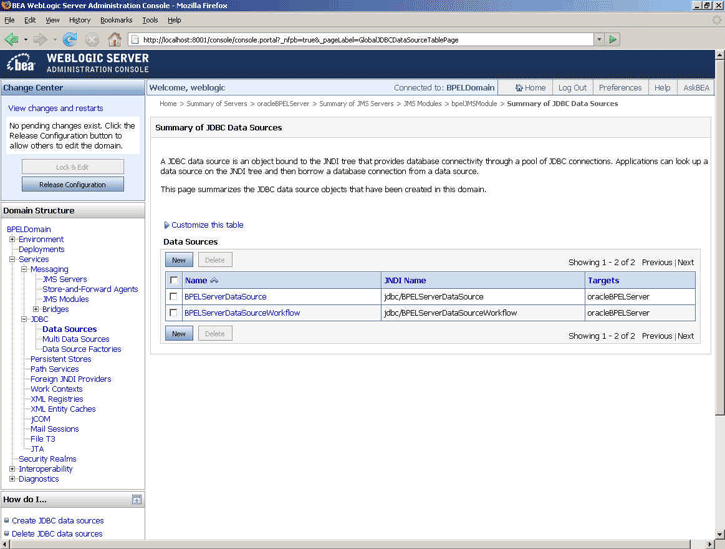725x549 pixels.
Task: Open the Firefox home page icon
Action: point(114,39)
